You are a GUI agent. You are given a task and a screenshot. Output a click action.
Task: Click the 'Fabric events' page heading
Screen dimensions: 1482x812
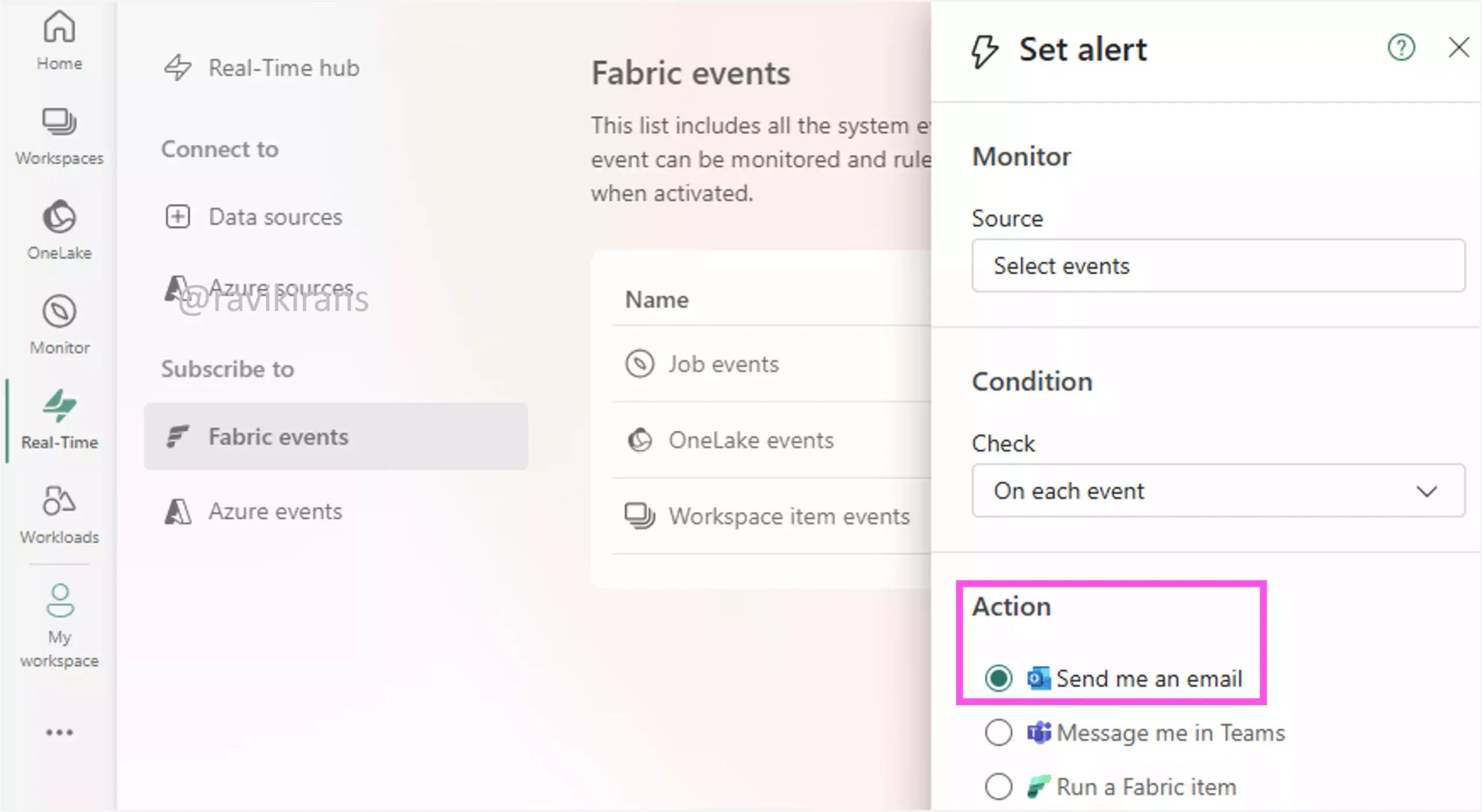pyautogui.click(x=691, y=74)
